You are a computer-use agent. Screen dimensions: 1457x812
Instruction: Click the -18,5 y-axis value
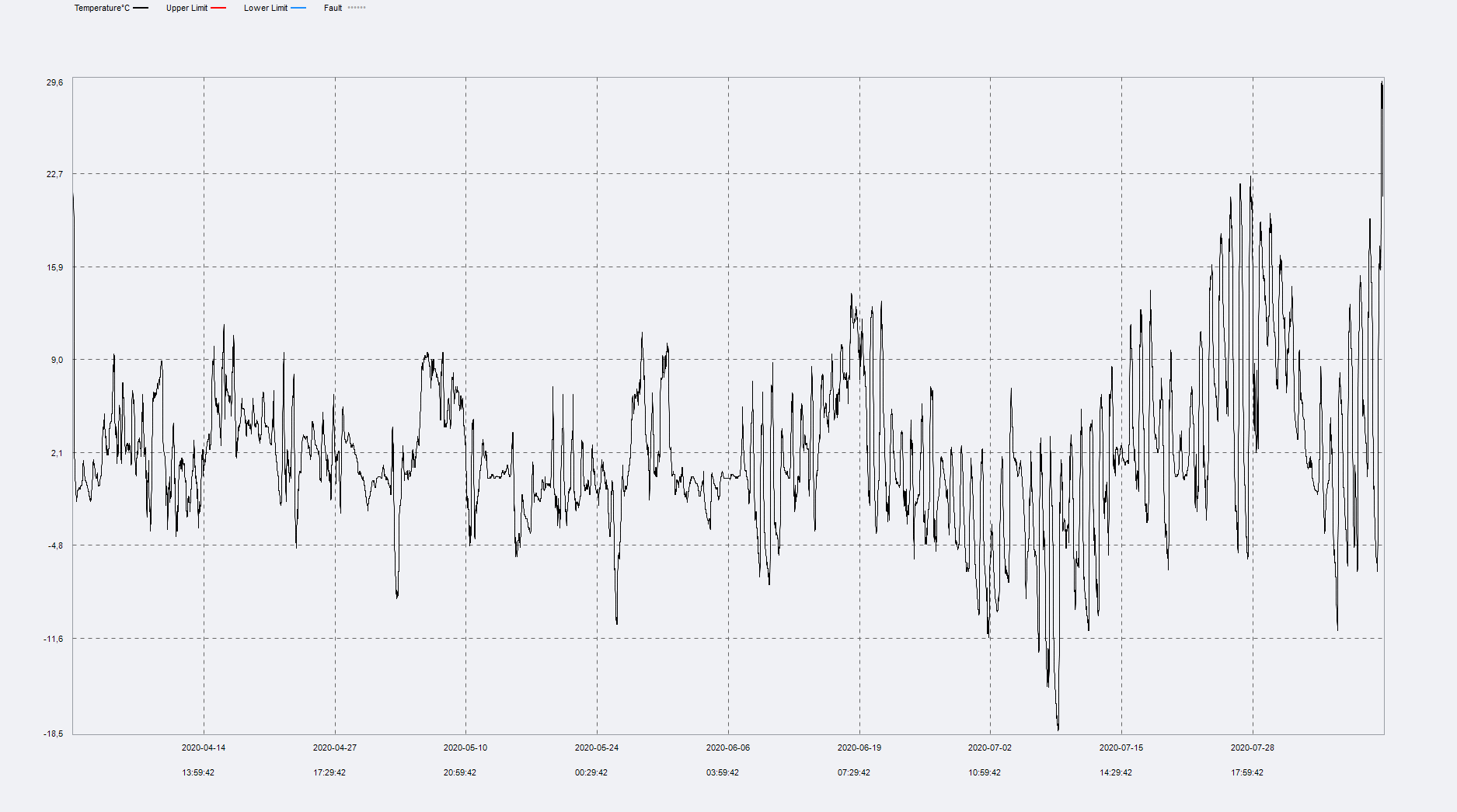pyautogui.click(x=54, y=734)
